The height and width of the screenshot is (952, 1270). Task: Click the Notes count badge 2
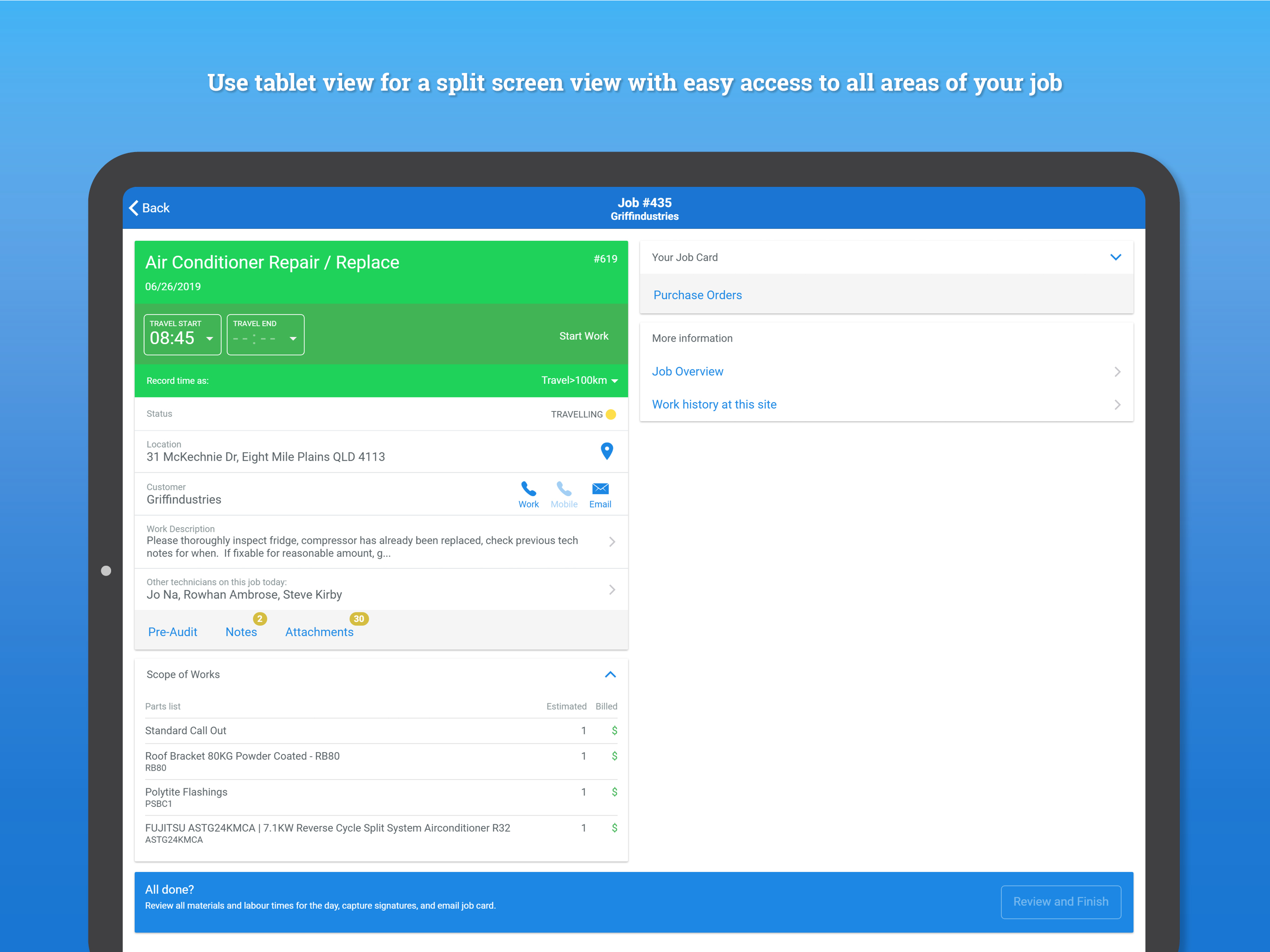click(x=259, y=619)
